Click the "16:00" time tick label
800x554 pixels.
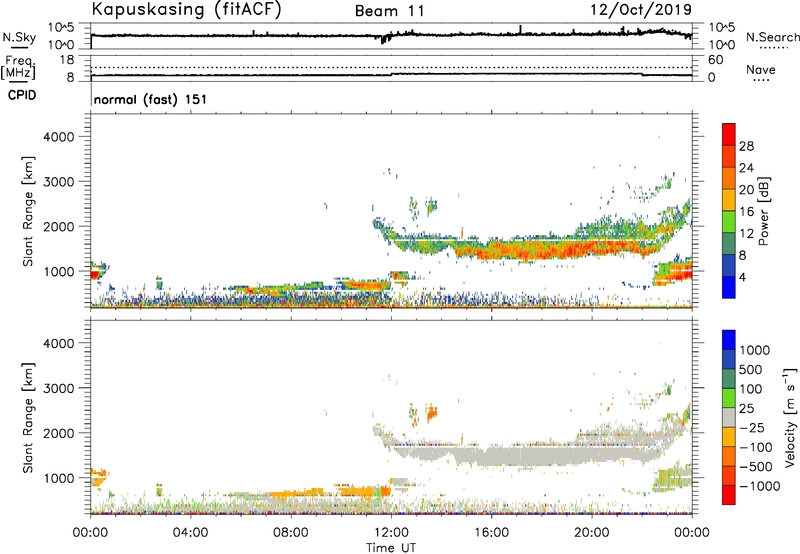click(x=491, y=533)
